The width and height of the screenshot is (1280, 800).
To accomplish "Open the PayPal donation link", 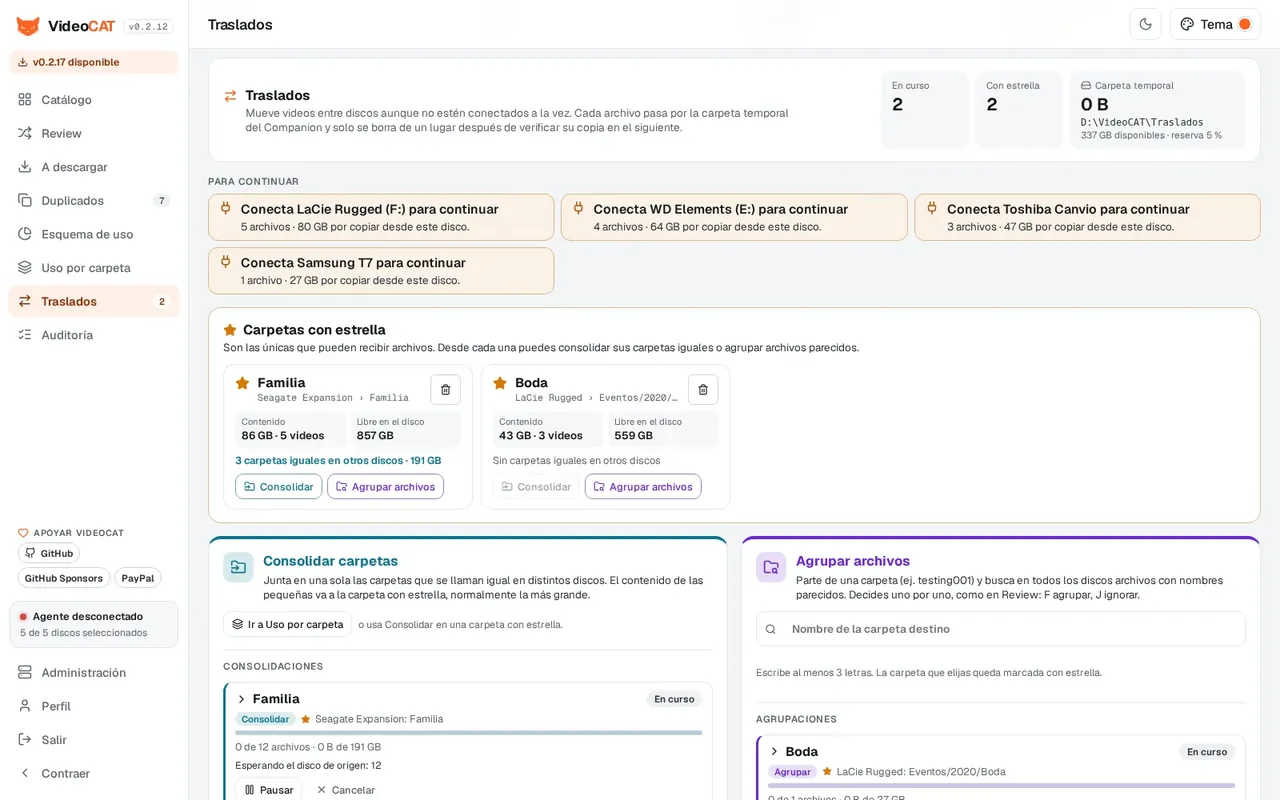I will tap(137, 578).
